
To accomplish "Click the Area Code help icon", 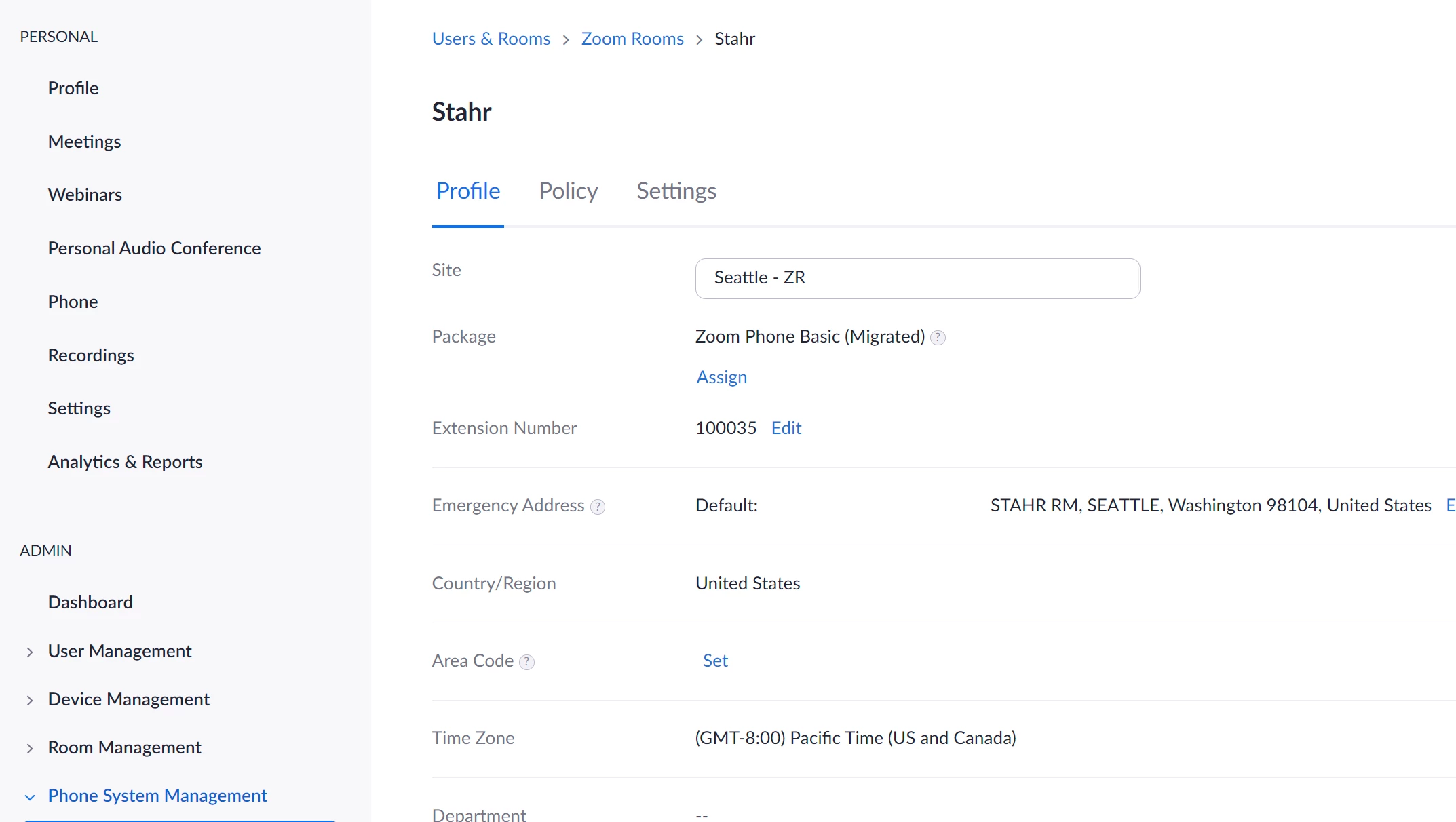I will [x=526, y=662].
